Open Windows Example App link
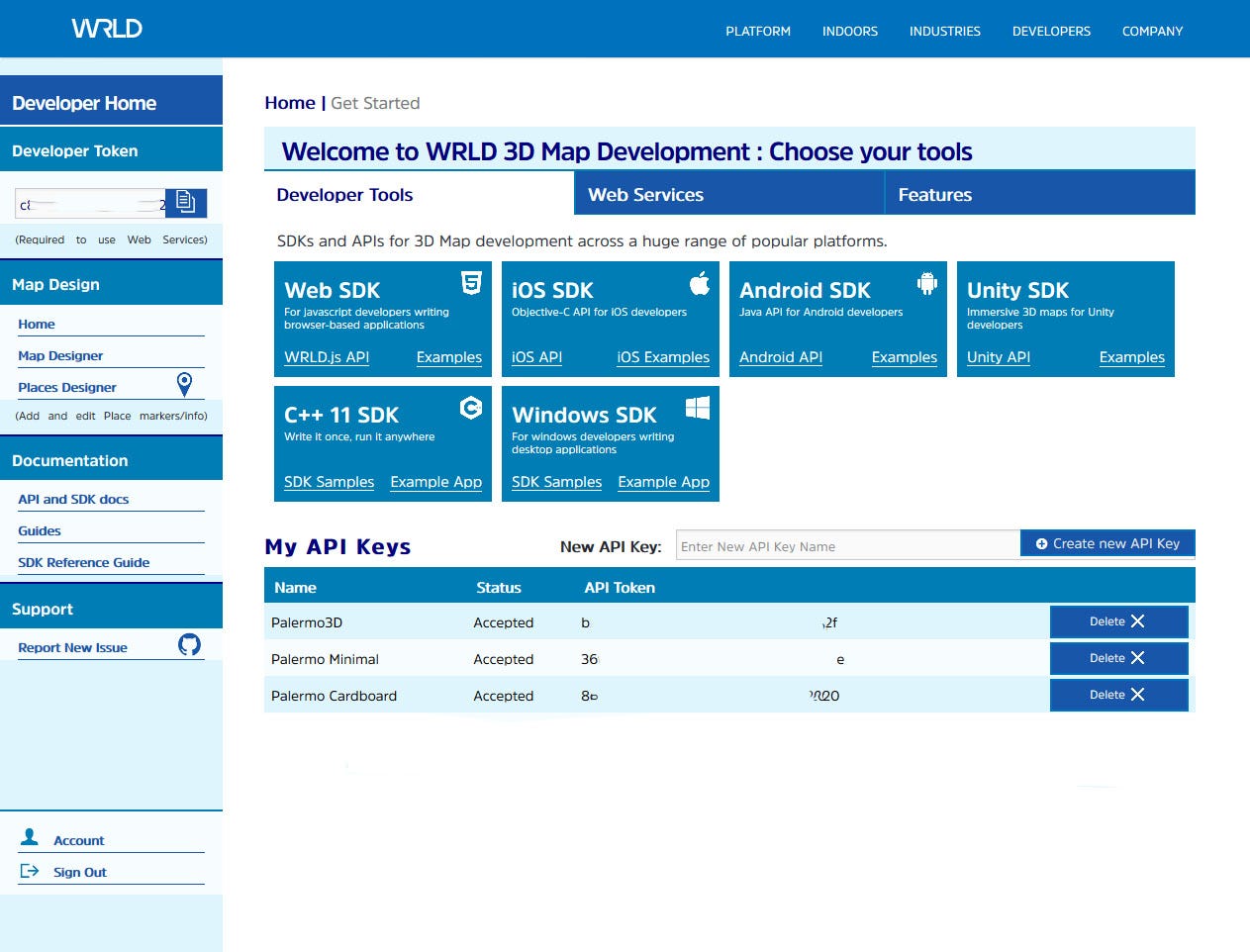 [664, 482]
